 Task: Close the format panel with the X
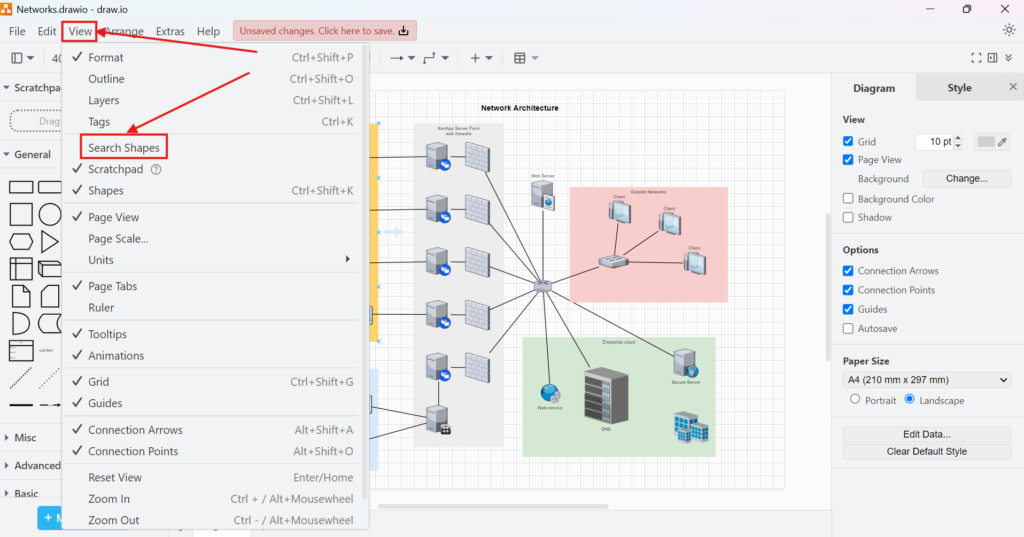coord(1013,88)
